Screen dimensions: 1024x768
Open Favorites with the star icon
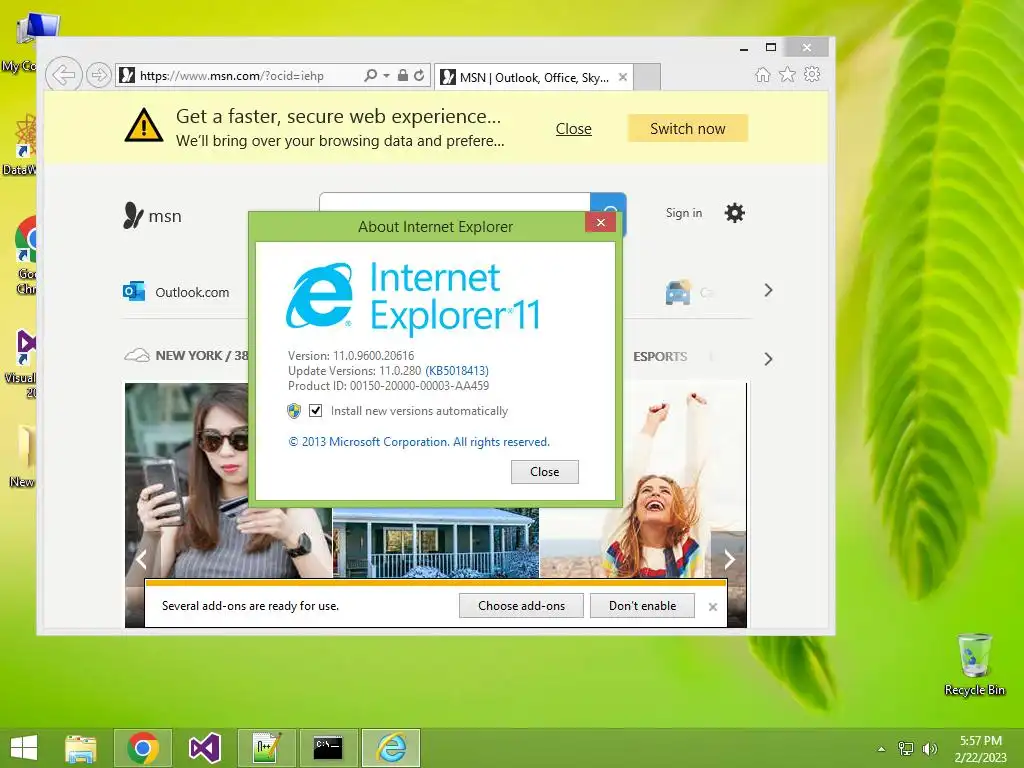click(788, 74)
